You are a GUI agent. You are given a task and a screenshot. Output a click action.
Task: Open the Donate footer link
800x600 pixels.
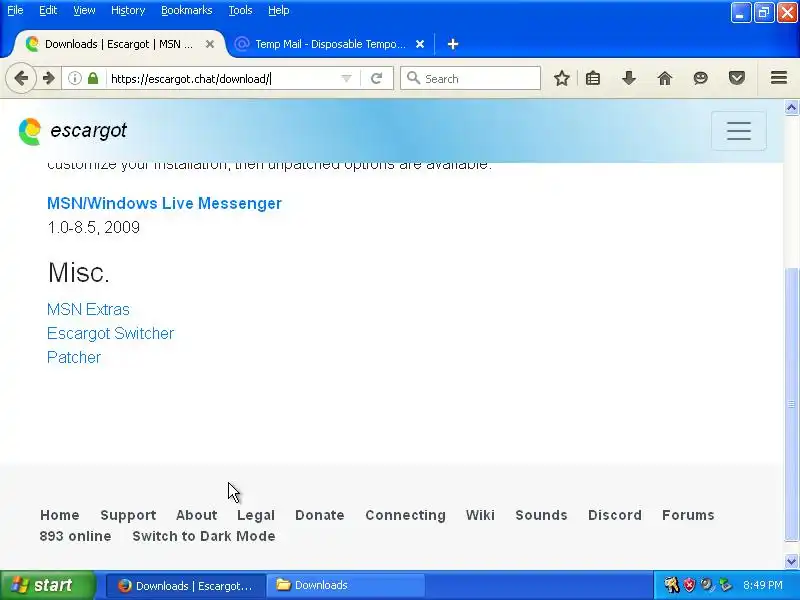point(319,515)
